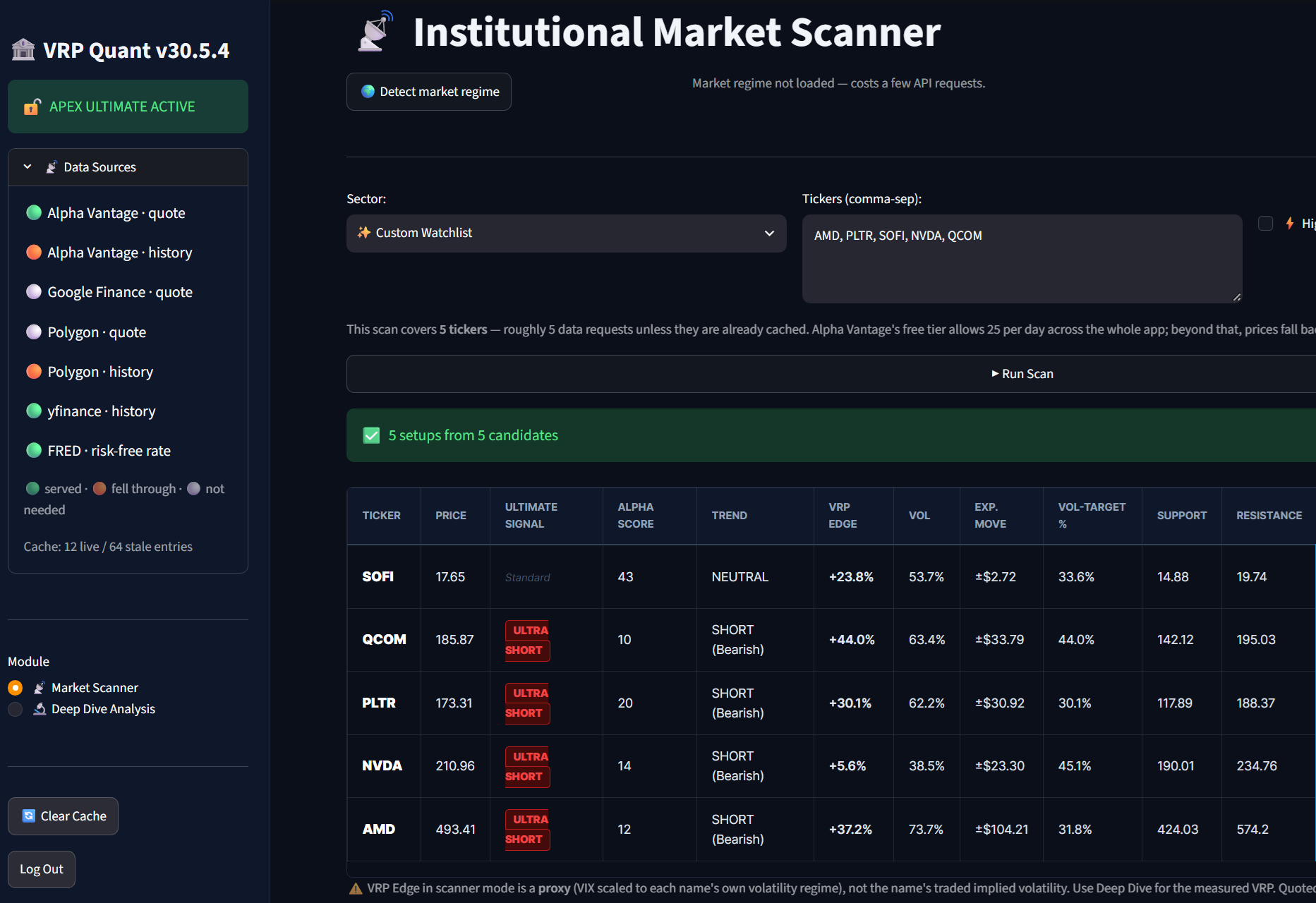Click the microscope icon for Deep Dive Analysis
The image size is (1316, 903).
tap(40, 709)
